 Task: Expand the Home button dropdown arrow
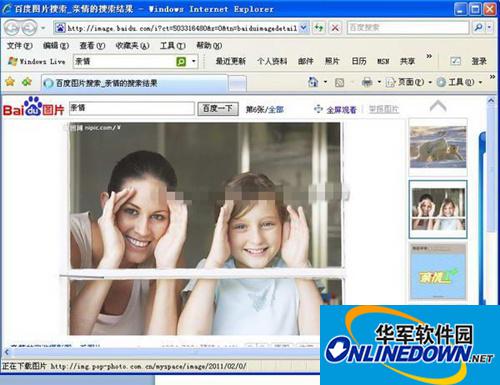tap(325, 82)
